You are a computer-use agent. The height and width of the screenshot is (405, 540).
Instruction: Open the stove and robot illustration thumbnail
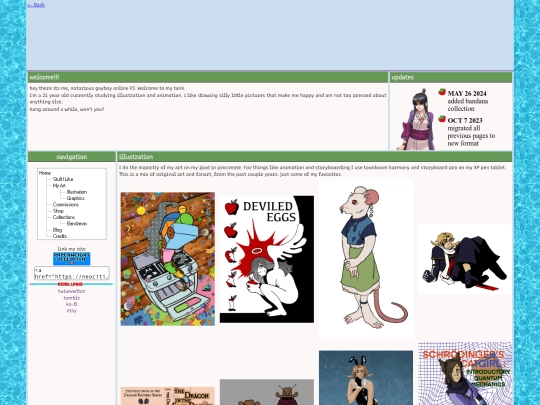coord(168,259)
